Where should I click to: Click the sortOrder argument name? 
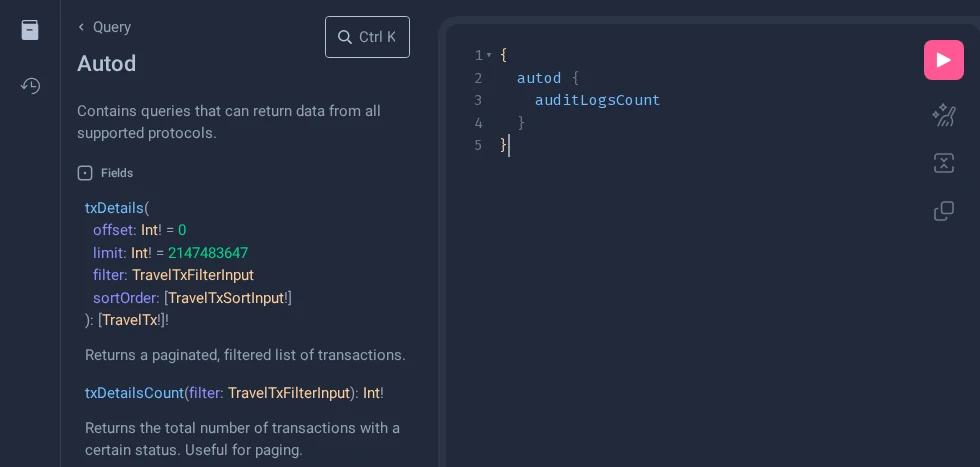click(124, 298)
